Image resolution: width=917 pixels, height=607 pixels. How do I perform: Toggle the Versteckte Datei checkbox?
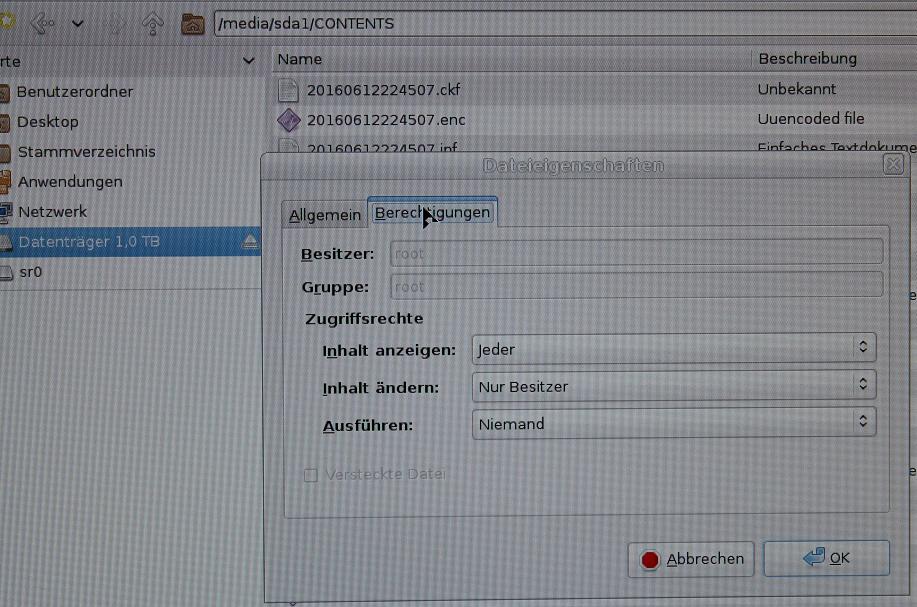(x=311, y=474)
